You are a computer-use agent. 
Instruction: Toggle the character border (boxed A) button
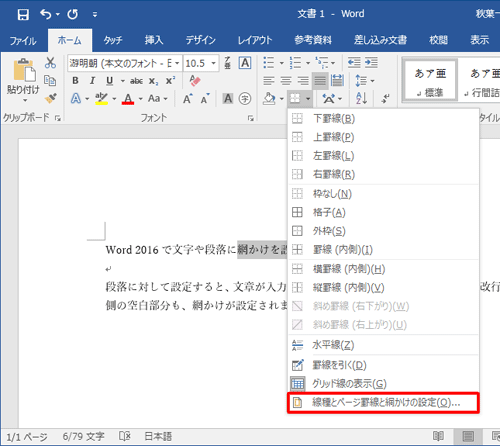coord(245,63)
